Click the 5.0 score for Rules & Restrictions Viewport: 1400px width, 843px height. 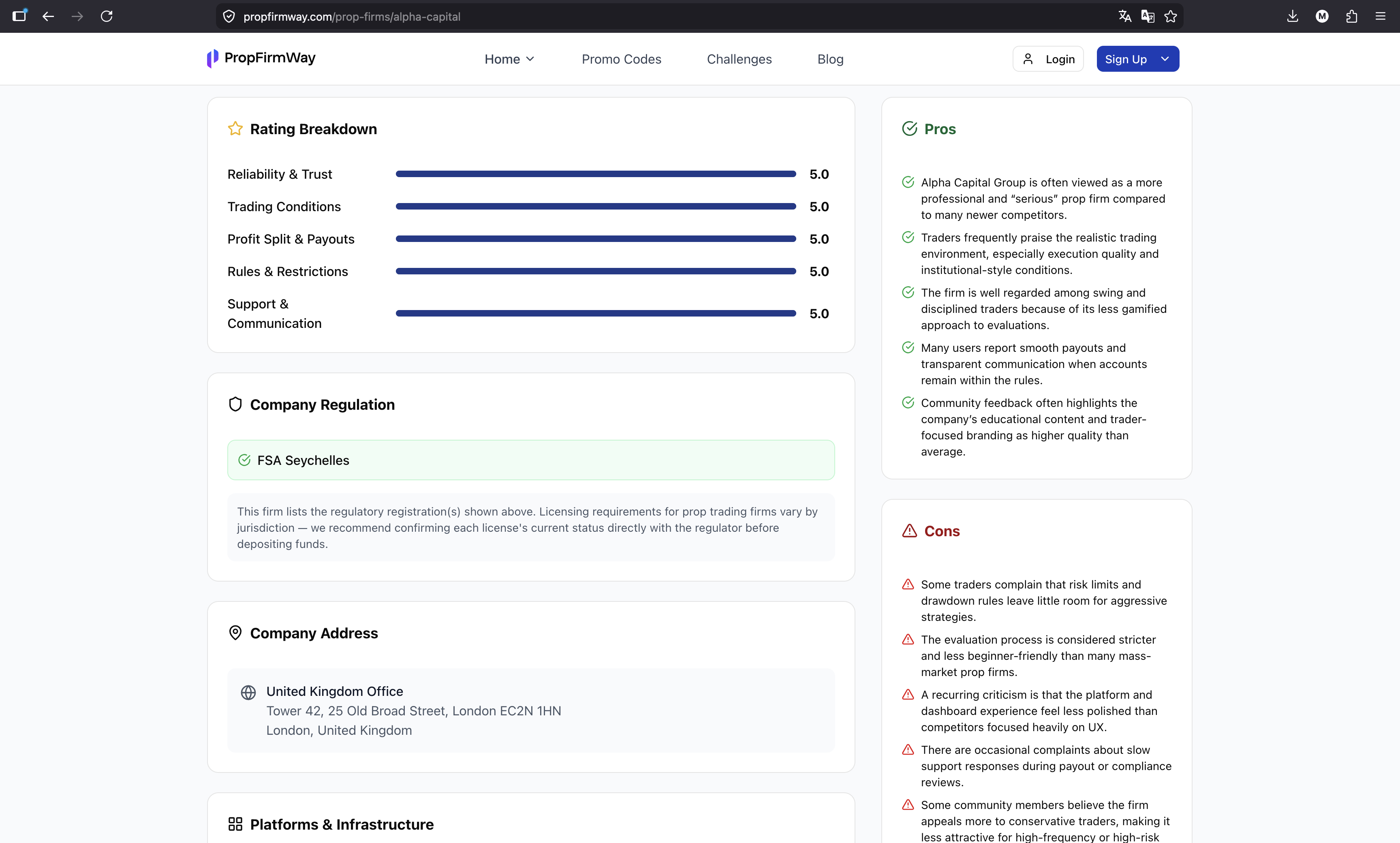tap(819, 272)
